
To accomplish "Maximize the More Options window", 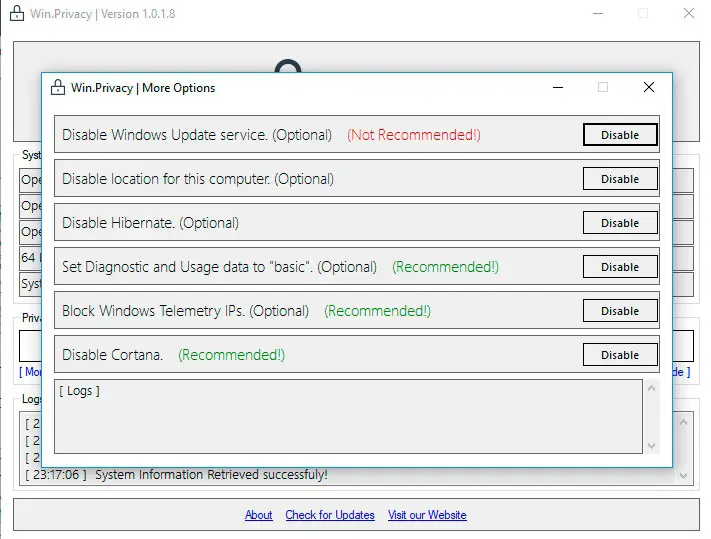I will pyautogui.click(x=603, y=87).
